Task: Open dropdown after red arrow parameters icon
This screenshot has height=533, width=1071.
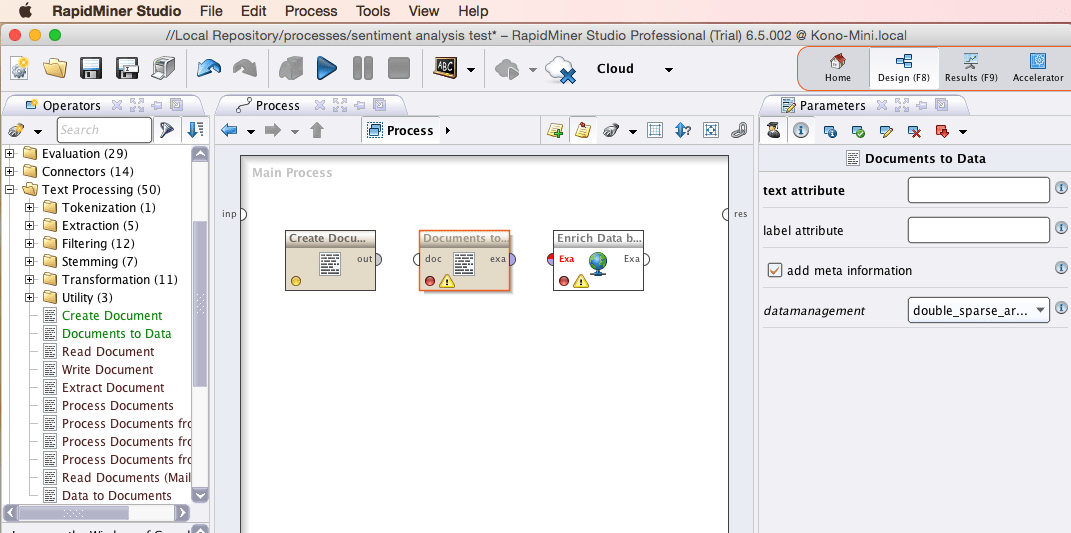Action: [x=963, y=131]
